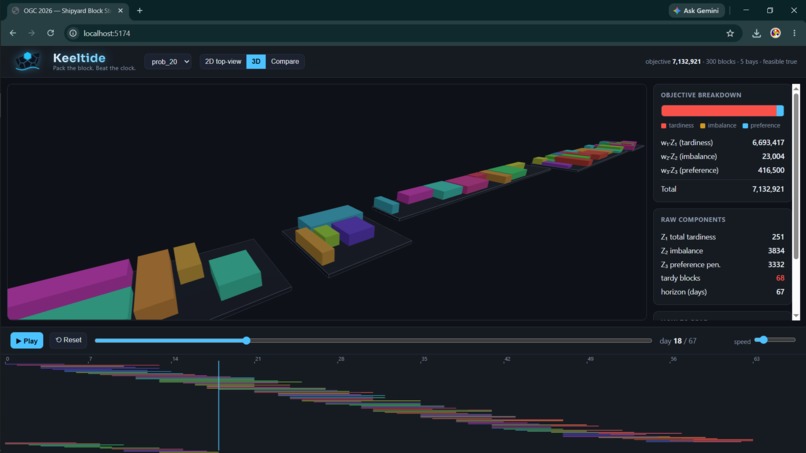
Task: Close the OGC 2026 browser tab
Action: 121,10
